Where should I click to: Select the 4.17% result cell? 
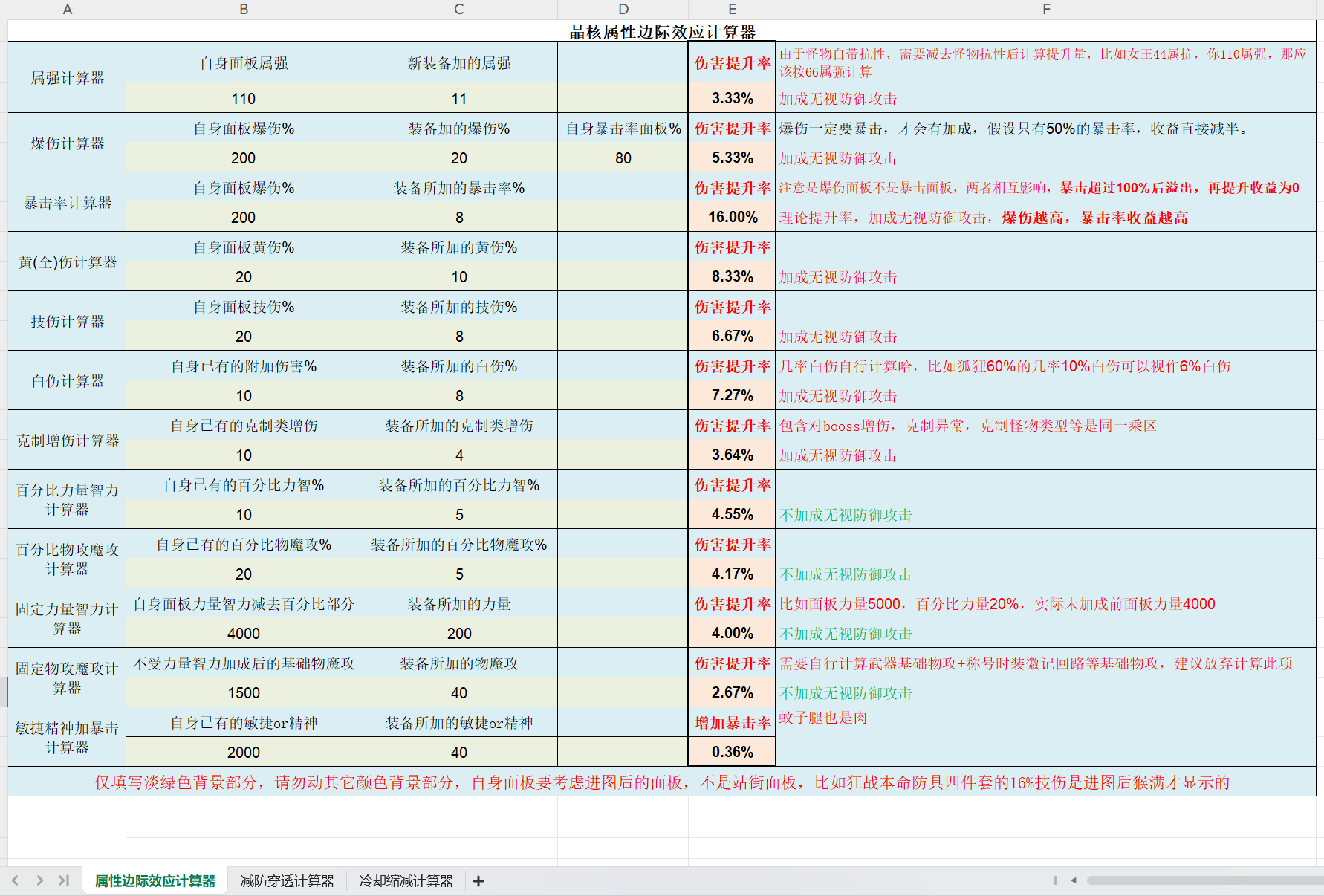click(x=732, y=574)
